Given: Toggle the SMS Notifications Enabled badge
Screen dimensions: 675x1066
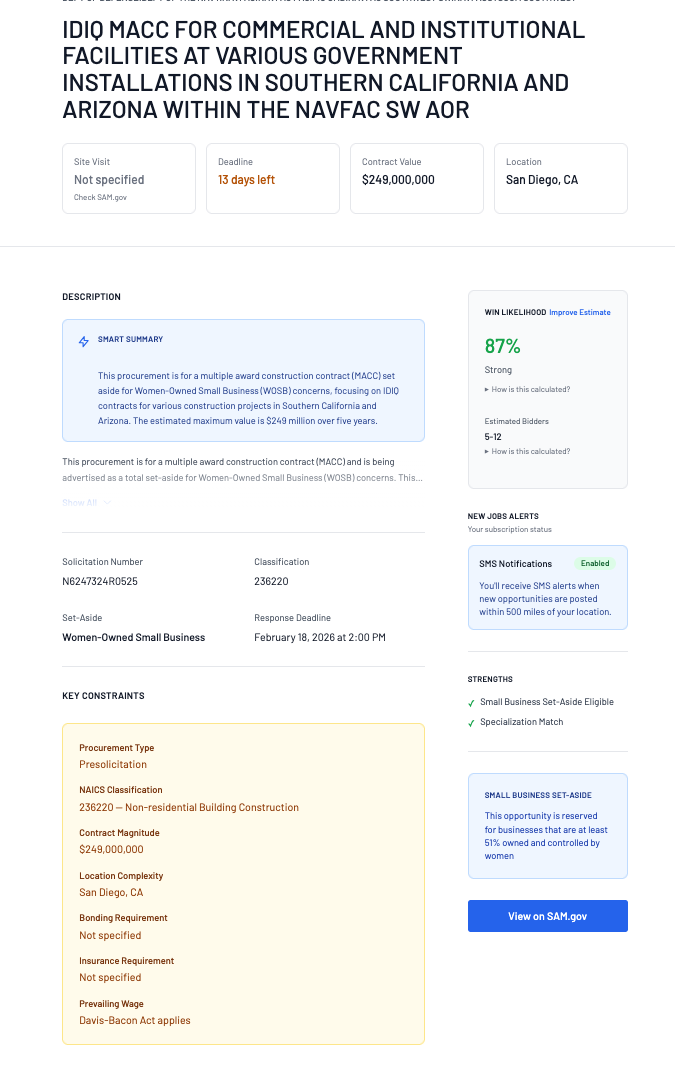Looking at the screenshot, I should [x=595, y=563].
